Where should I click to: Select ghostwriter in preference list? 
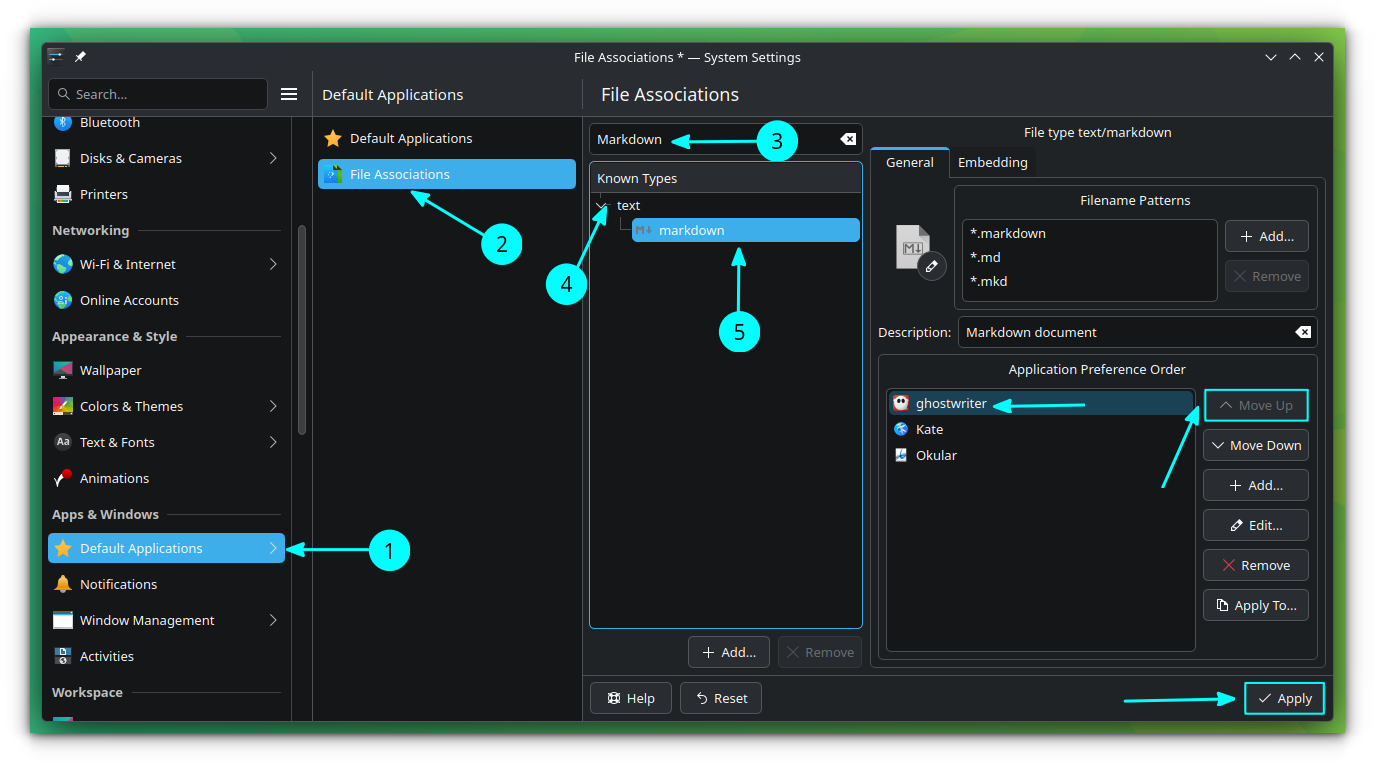[x=1040, y=403]
